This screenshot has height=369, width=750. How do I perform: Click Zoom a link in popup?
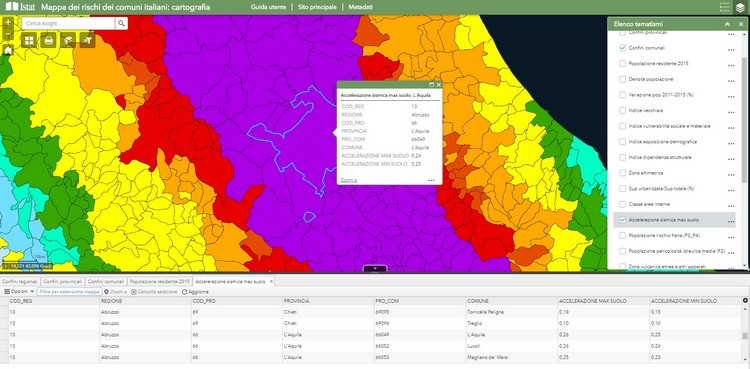click(349, 180)
